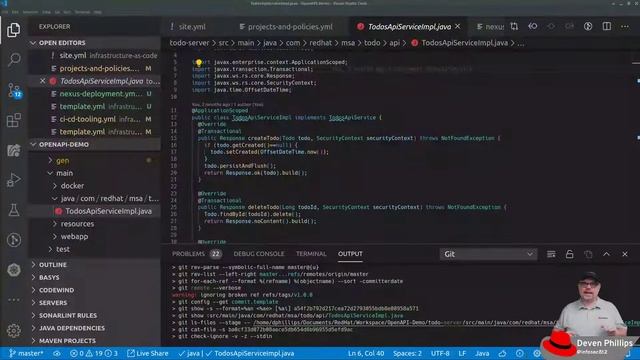Open the Run and Debug view icon
The height and width of the screenshot is (360, 640).
pos(13,180)
